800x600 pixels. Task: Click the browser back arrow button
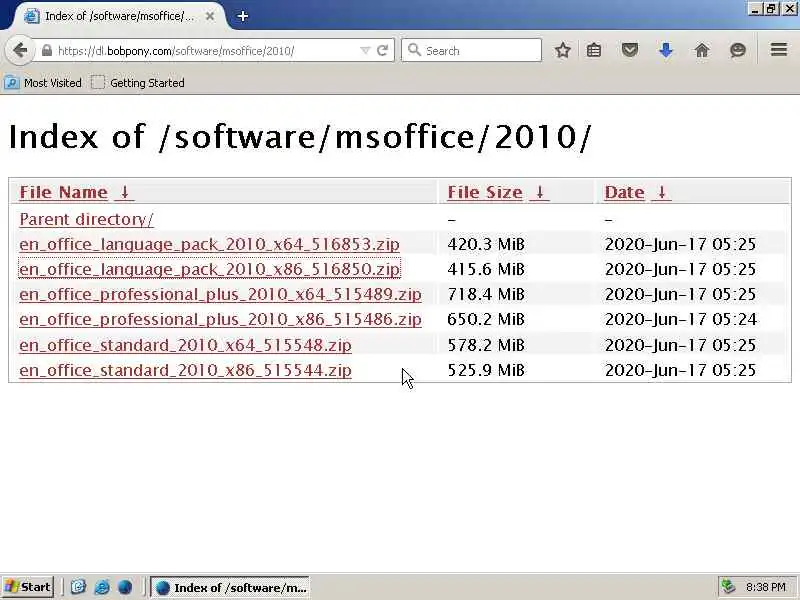click(20, 50)
